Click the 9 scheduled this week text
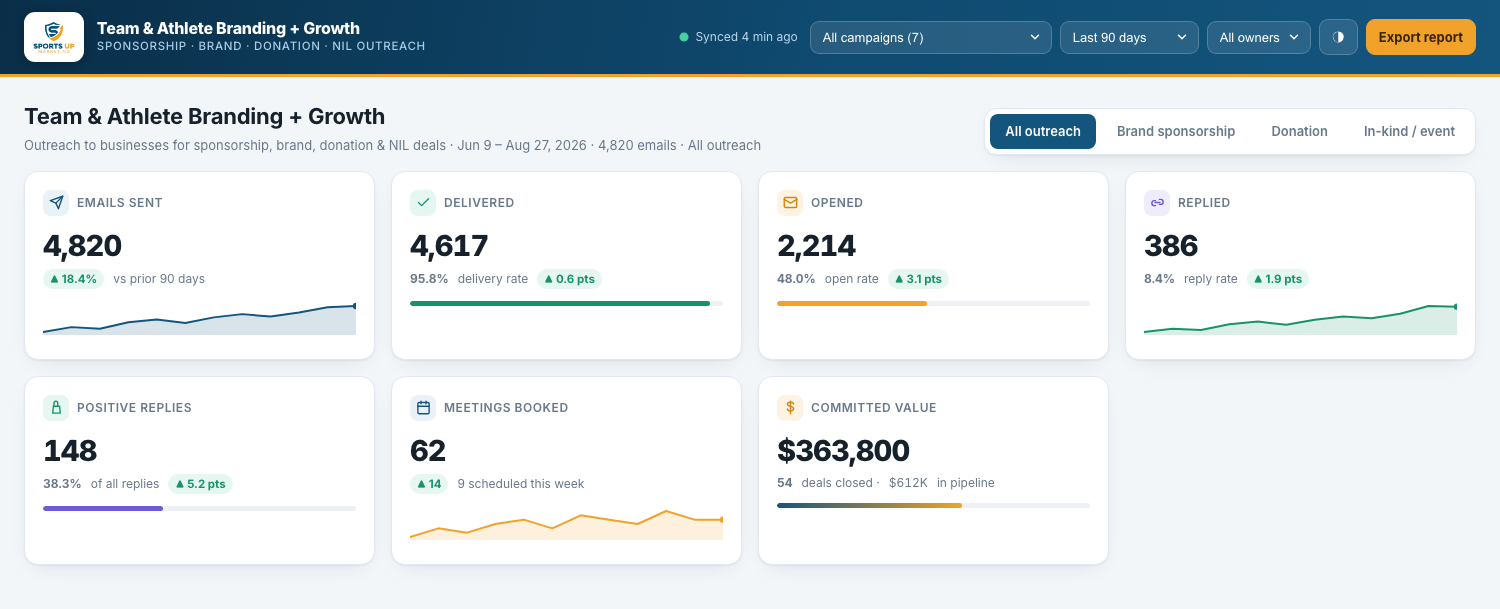This screenshot has width=1500, height=609. tap(521, 484)
